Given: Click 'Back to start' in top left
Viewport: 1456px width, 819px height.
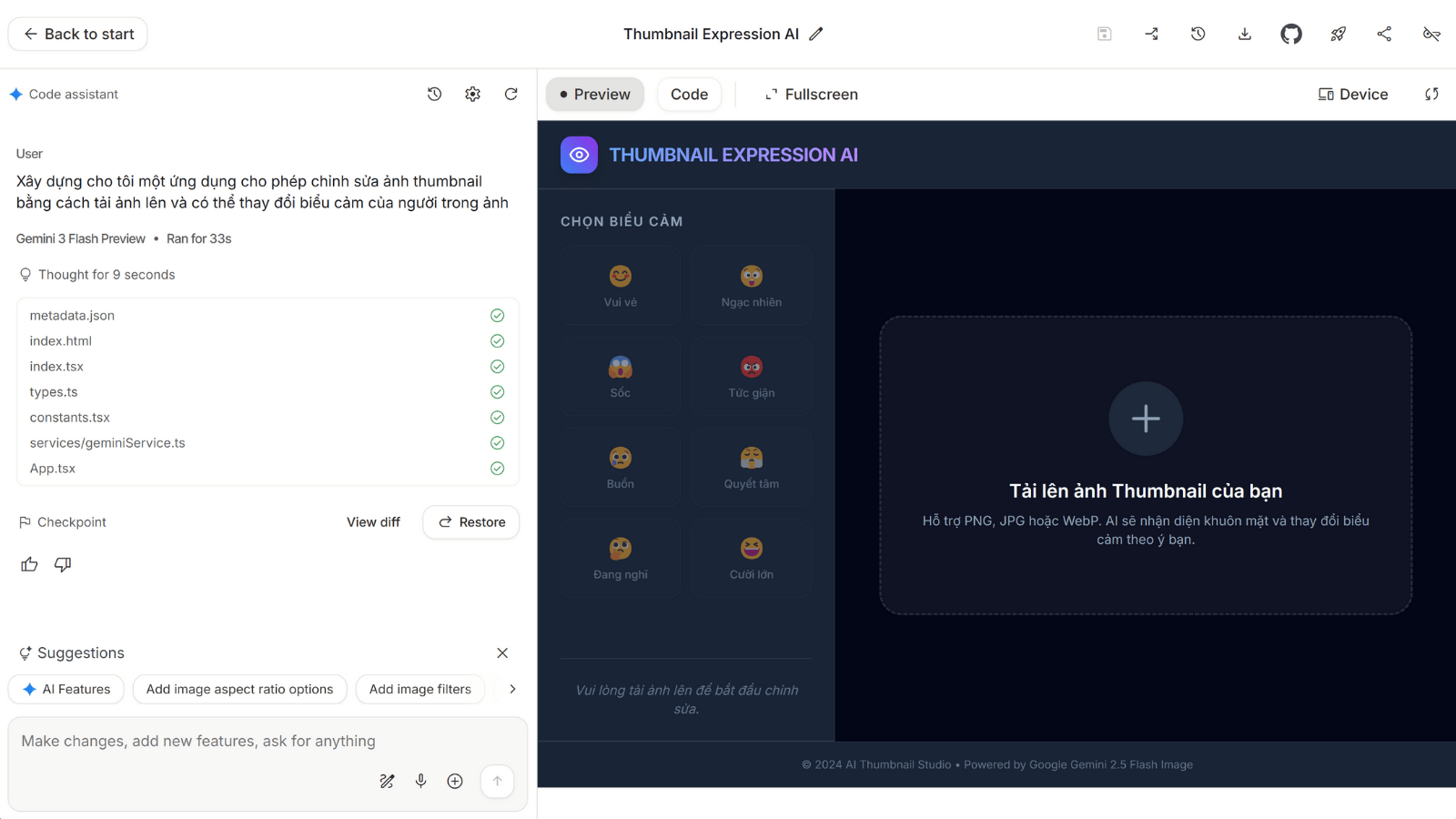Looking at the screenshot, I should pos(76,34).
